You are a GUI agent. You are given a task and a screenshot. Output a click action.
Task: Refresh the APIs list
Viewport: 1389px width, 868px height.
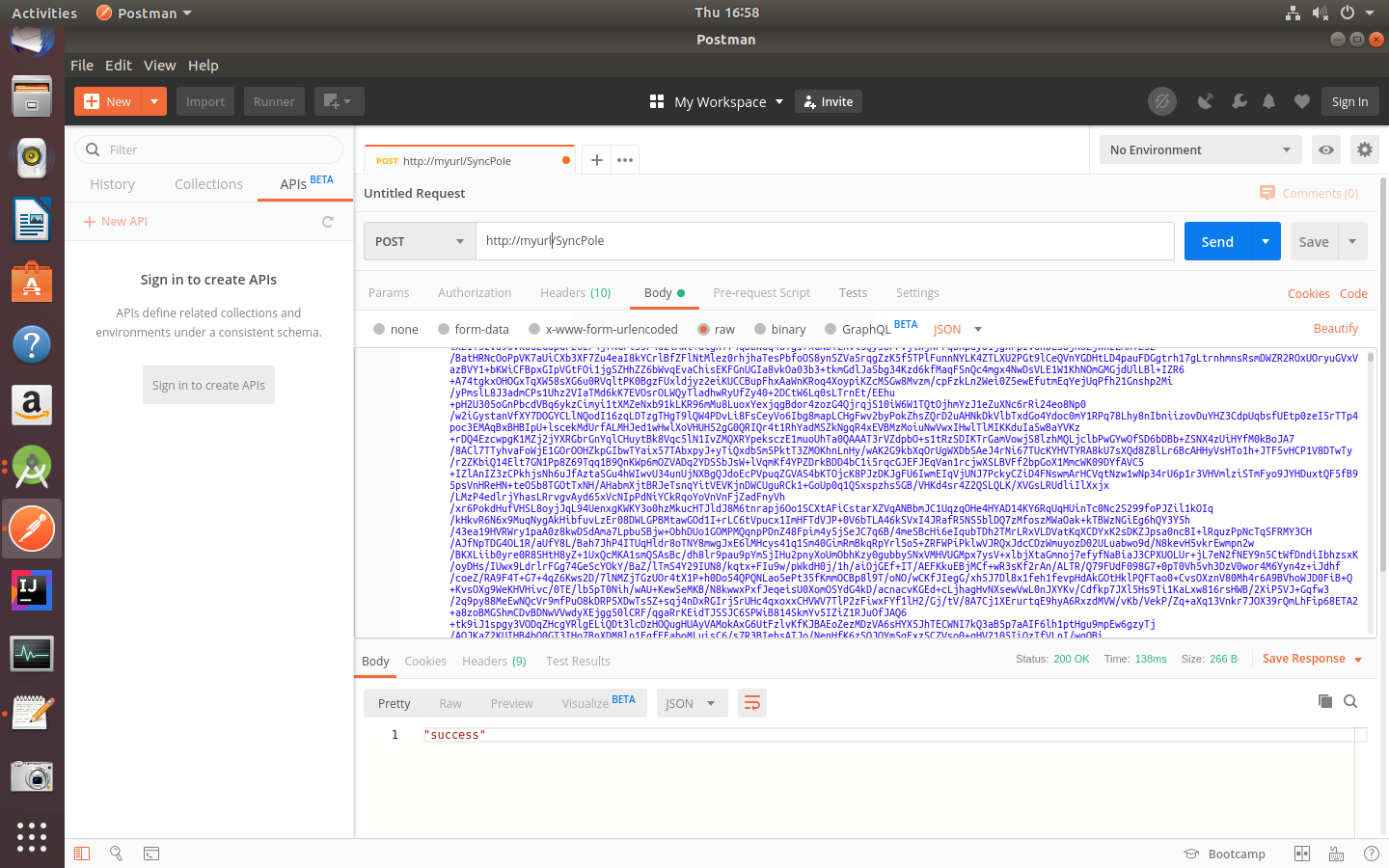tap(328, 222)
